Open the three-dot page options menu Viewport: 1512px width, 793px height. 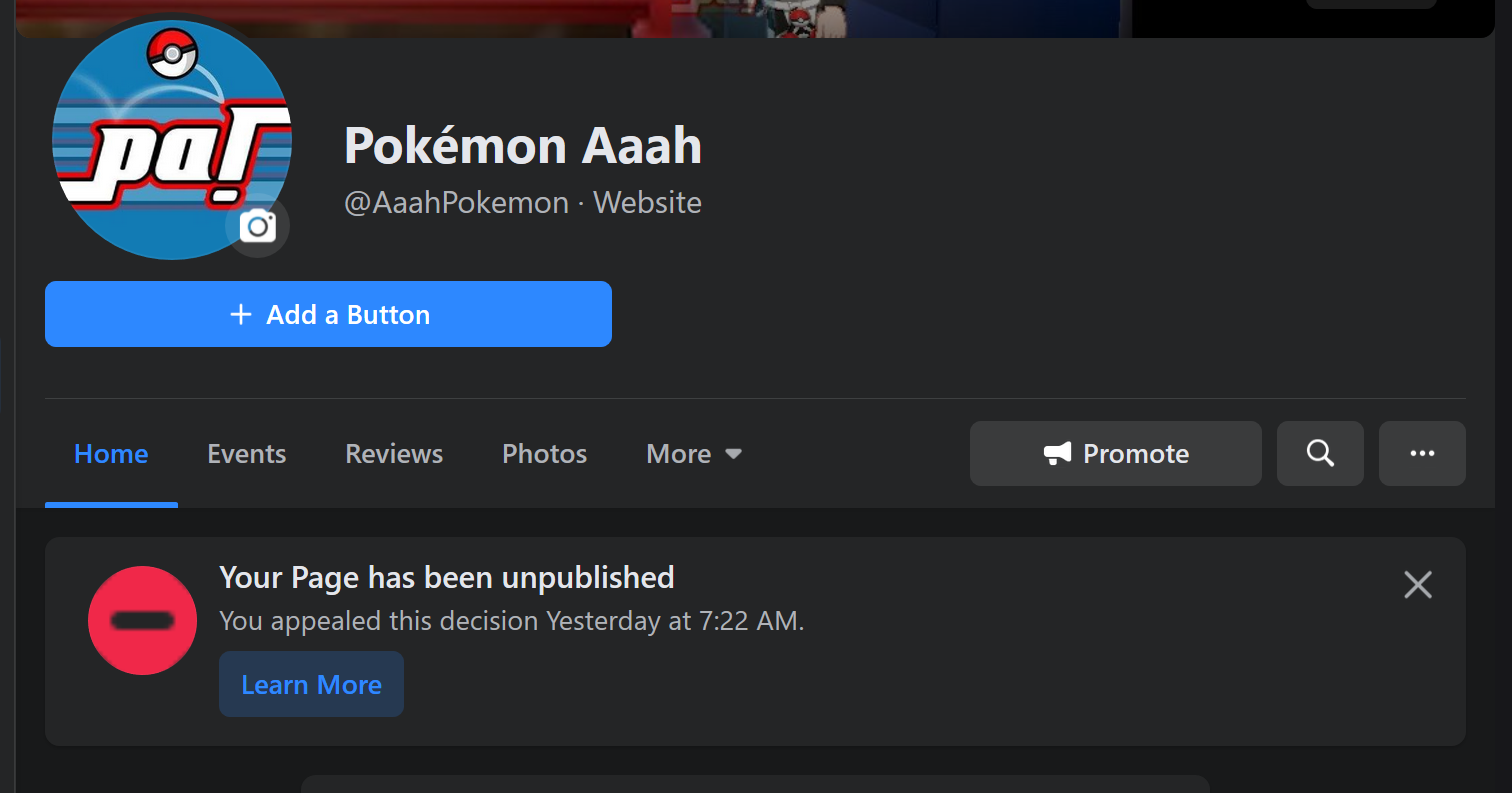pyautogui.click(x=1422, y=454)
